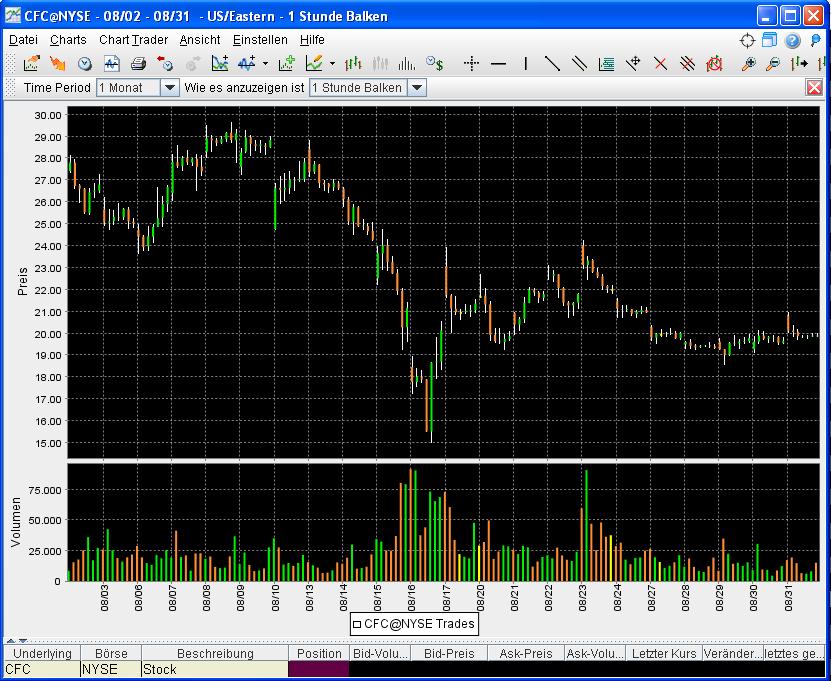Select the NYSE exchange cell
The image size is (831, 681).
111,669
